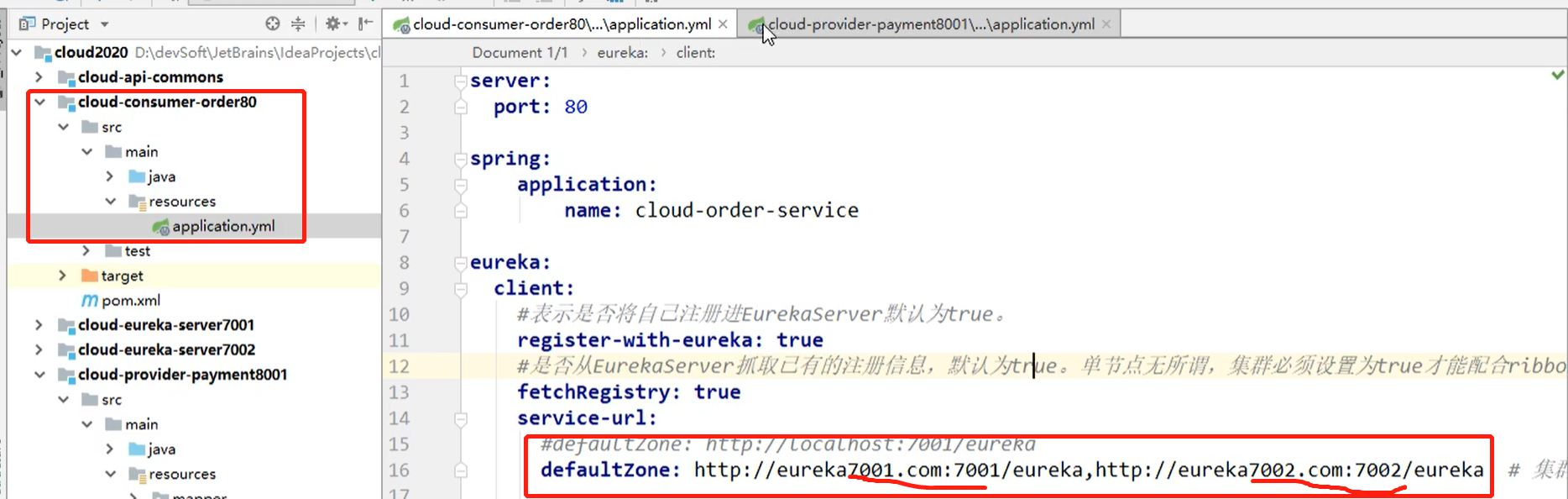Click breadcrumb 'client:'
The height and width of the screenshot is (499, 1568).
coord(696,52)
